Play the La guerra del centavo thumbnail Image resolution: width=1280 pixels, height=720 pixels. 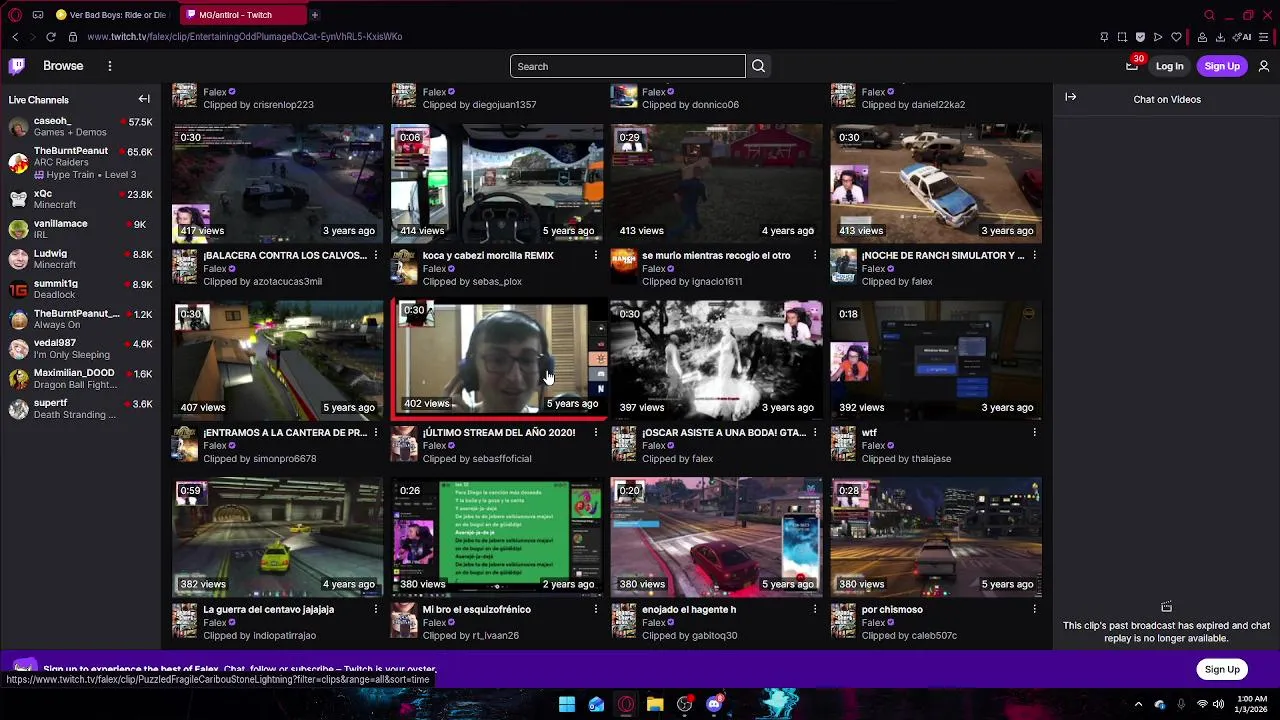(278, 537)
